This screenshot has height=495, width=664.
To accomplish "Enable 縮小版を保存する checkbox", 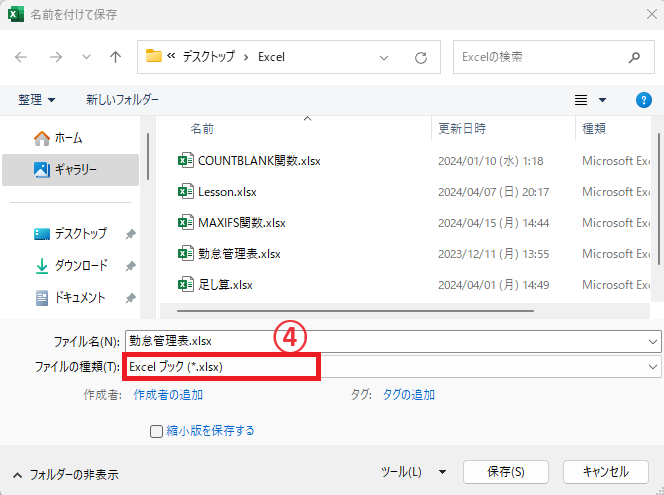I will pyautogui.click(x=156, y=431).
